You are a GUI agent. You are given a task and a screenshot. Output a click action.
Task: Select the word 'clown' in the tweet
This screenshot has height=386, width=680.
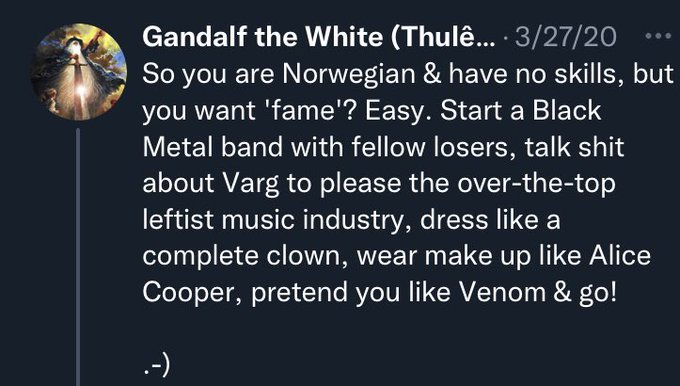pyautogui.click(x=306, y=256)
